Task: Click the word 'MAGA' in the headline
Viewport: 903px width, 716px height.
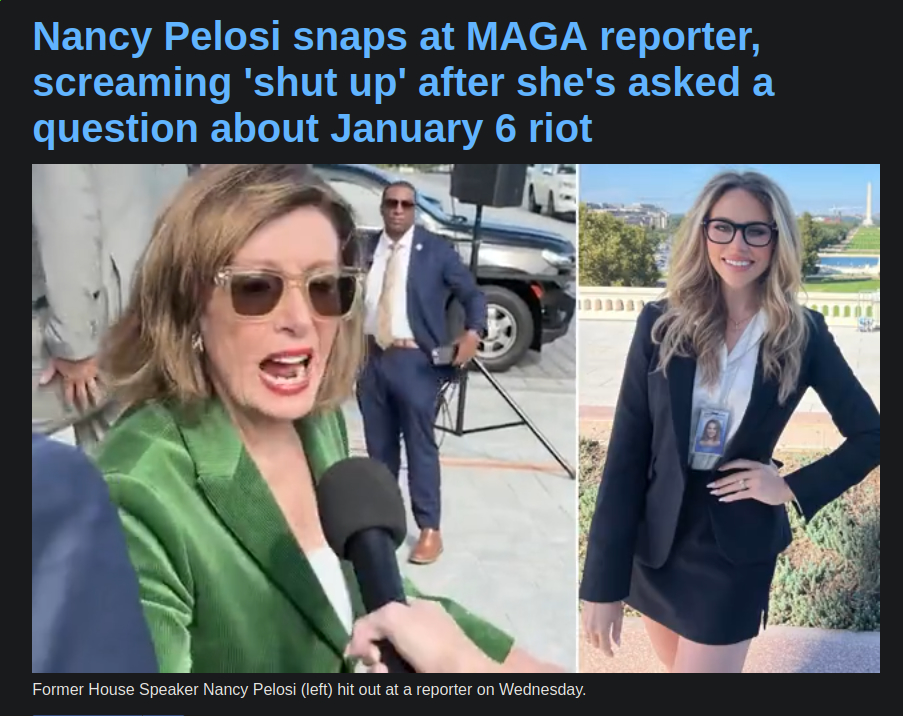Action: click(526, 36)
